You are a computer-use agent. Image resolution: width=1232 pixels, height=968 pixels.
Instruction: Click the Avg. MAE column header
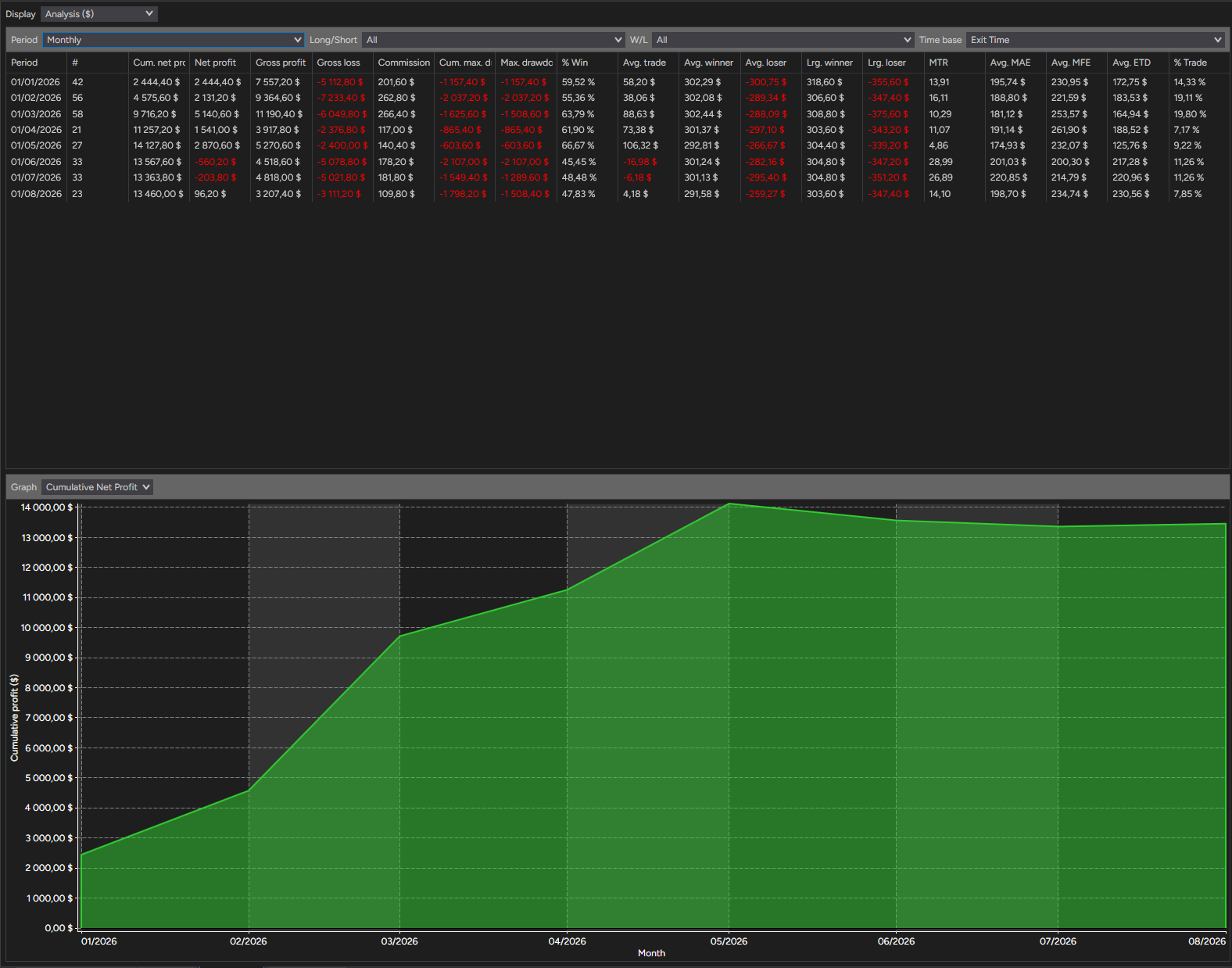point(1015,63)
